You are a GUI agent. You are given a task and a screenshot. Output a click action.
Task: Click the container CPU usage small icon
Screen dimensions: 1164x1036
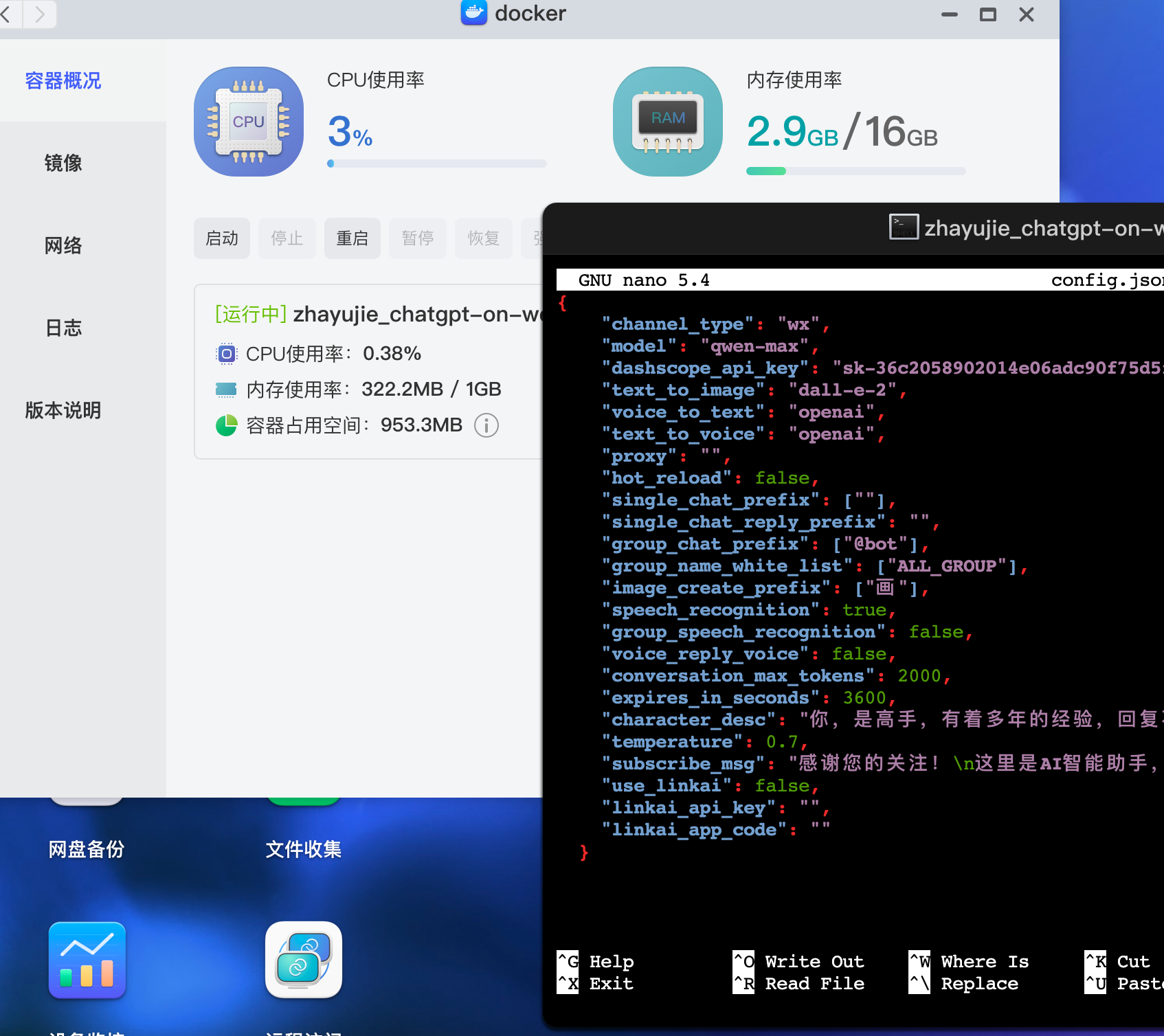(226, 354)
